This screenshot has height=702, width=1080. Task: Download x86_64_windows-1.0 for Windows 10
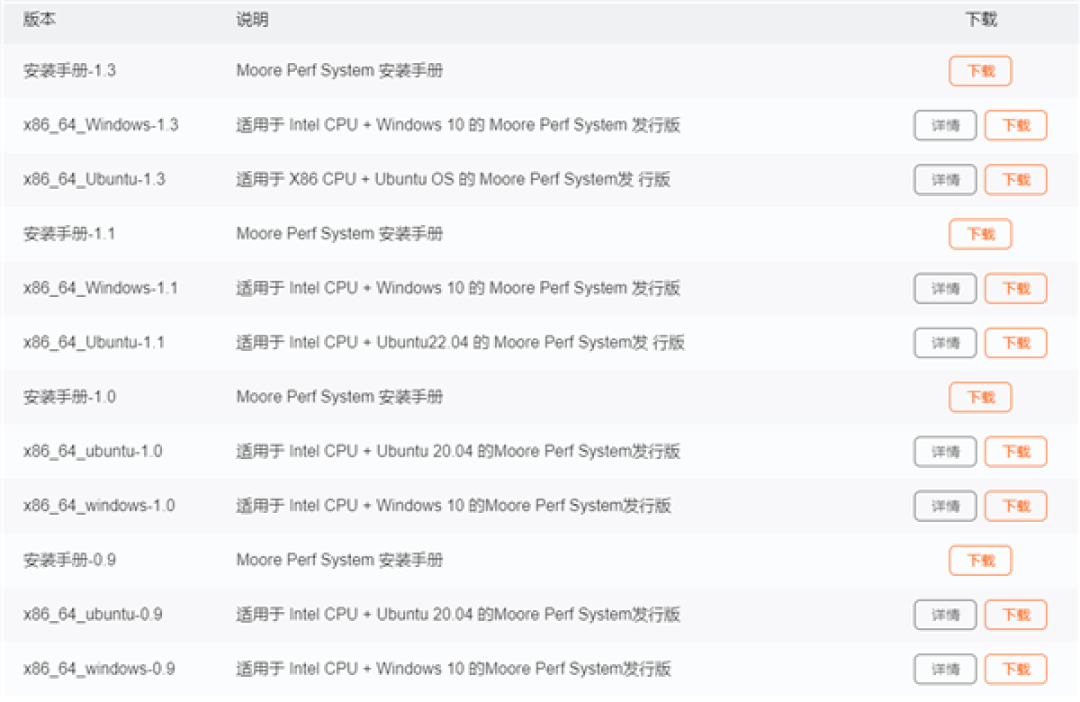[1016, 505]
